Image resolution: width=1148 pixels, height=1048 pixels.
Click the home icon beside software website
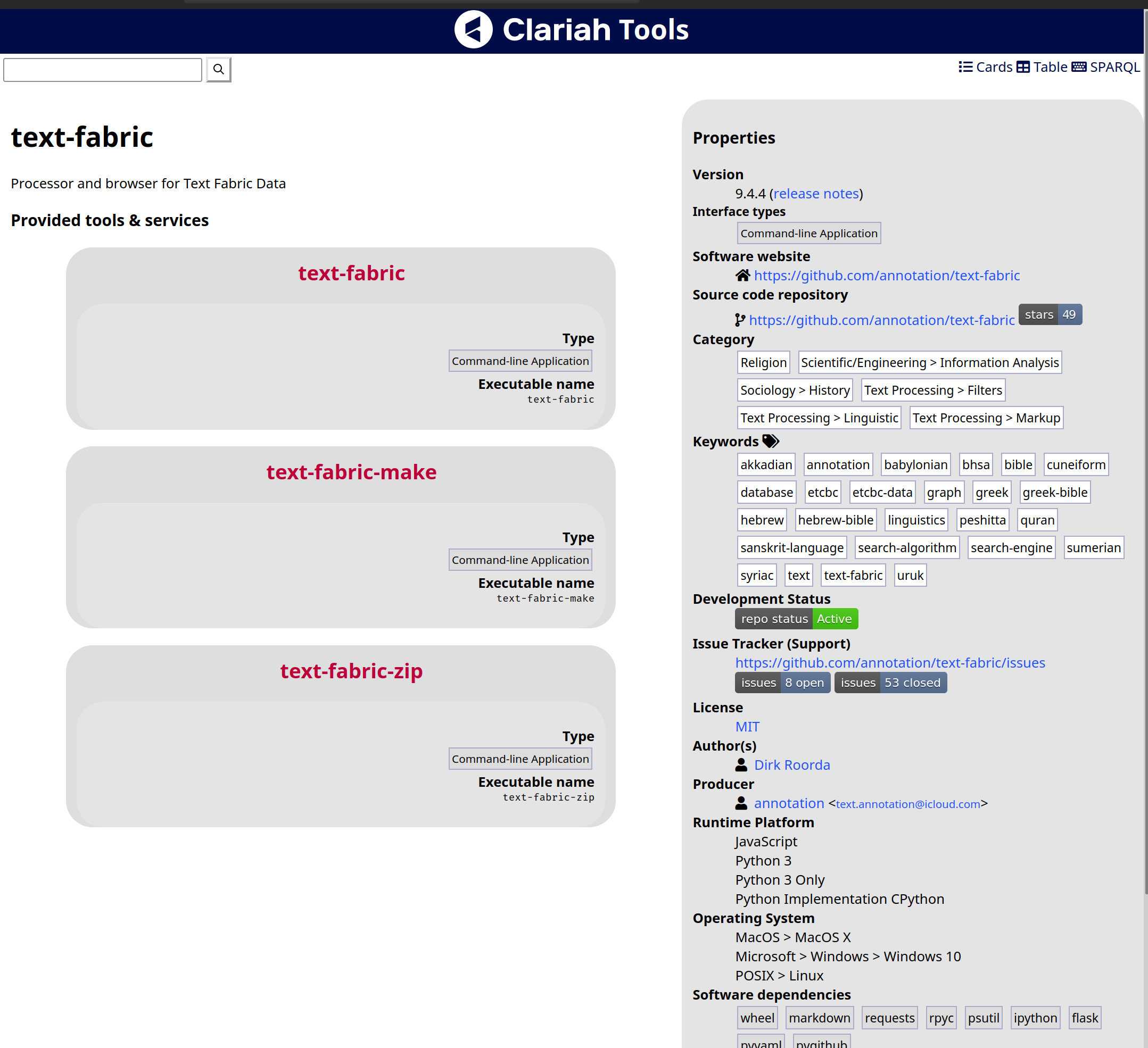tap(742, 276)
